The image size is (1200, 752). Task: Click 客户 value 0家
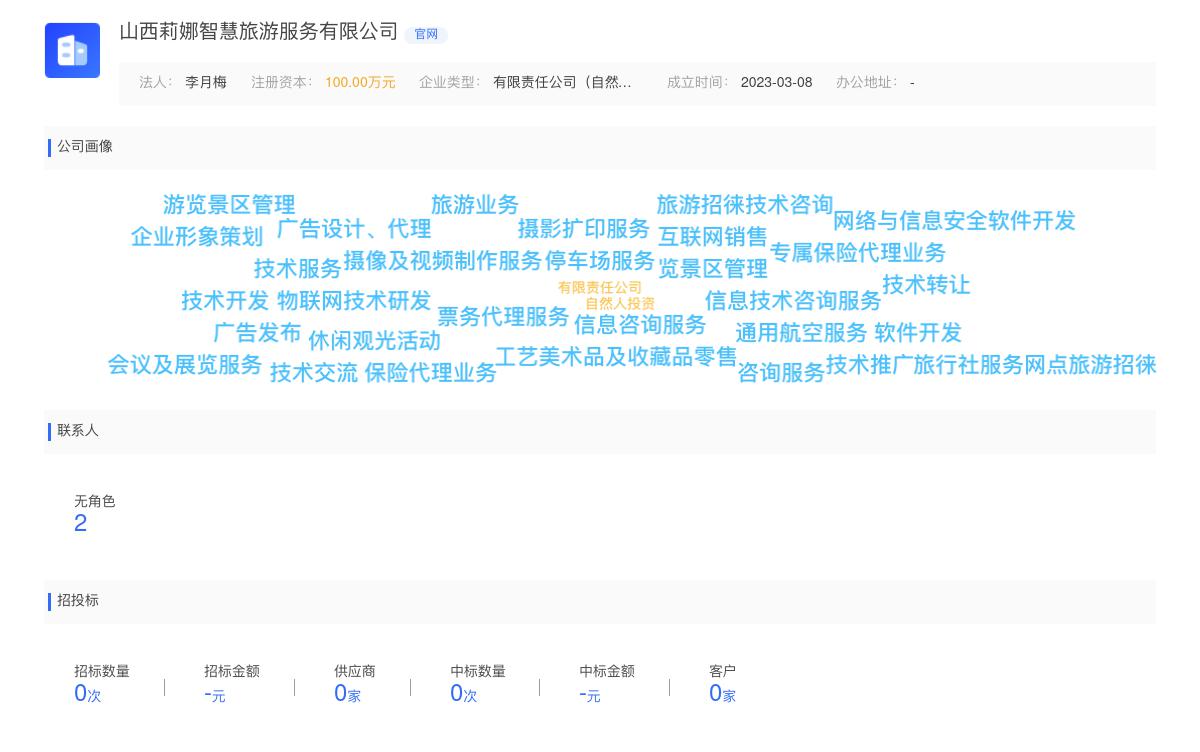tap(722, 693)
